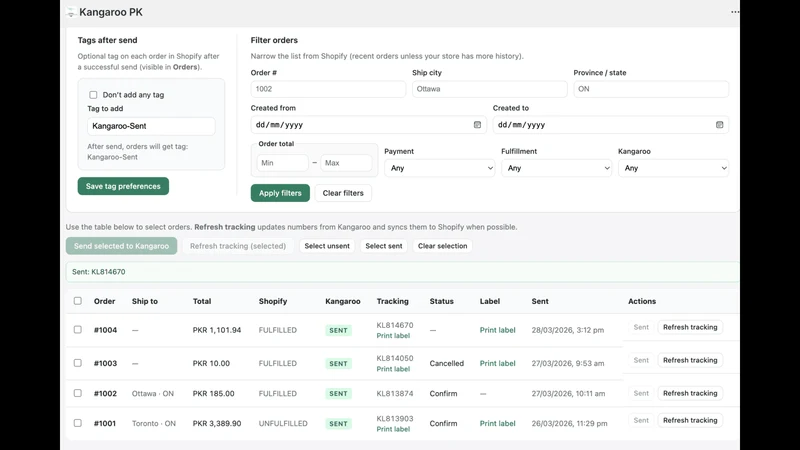Click disabled Sent button for order #1001
The image size is (800, 450).
pyautogui.click(x=641, y=420)
